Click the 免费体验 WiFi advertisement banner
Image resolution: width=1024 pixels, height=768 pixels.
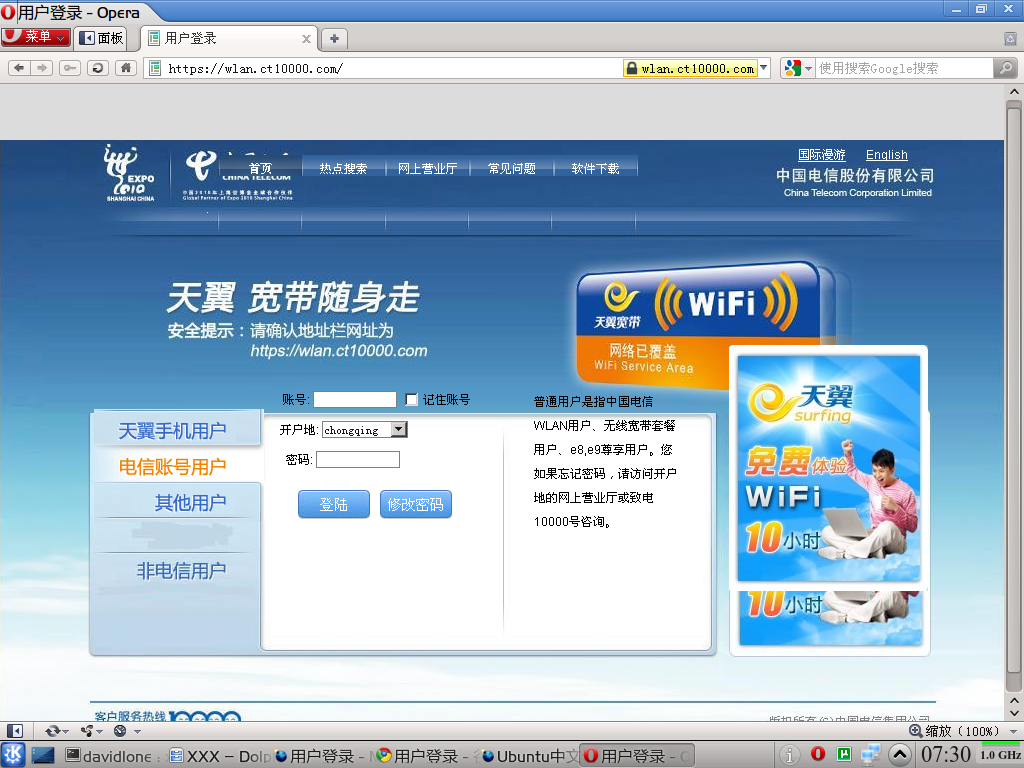coord(829,468)
